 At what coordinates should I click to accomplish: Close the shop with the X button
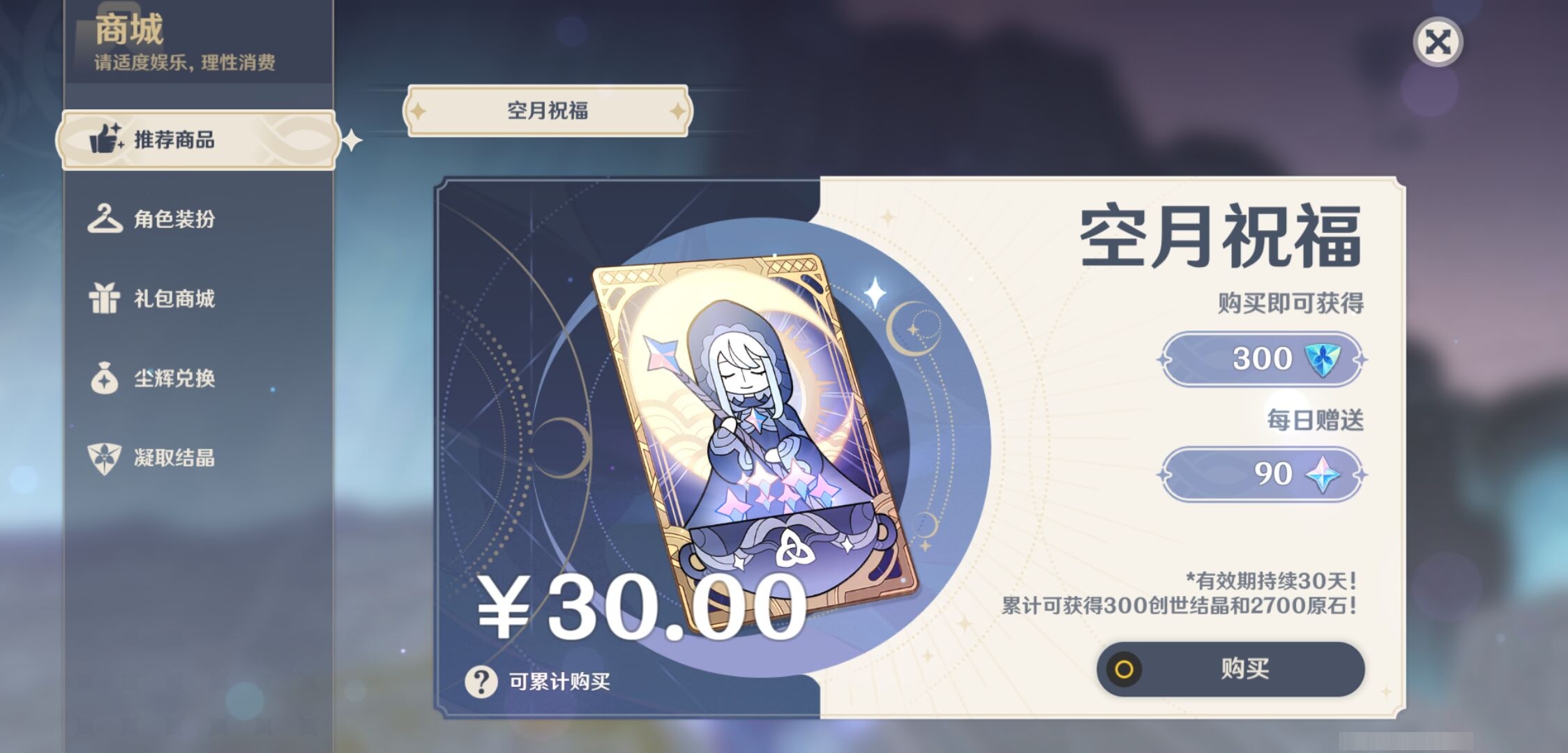pyautogui.click(x=1438, y=42)
